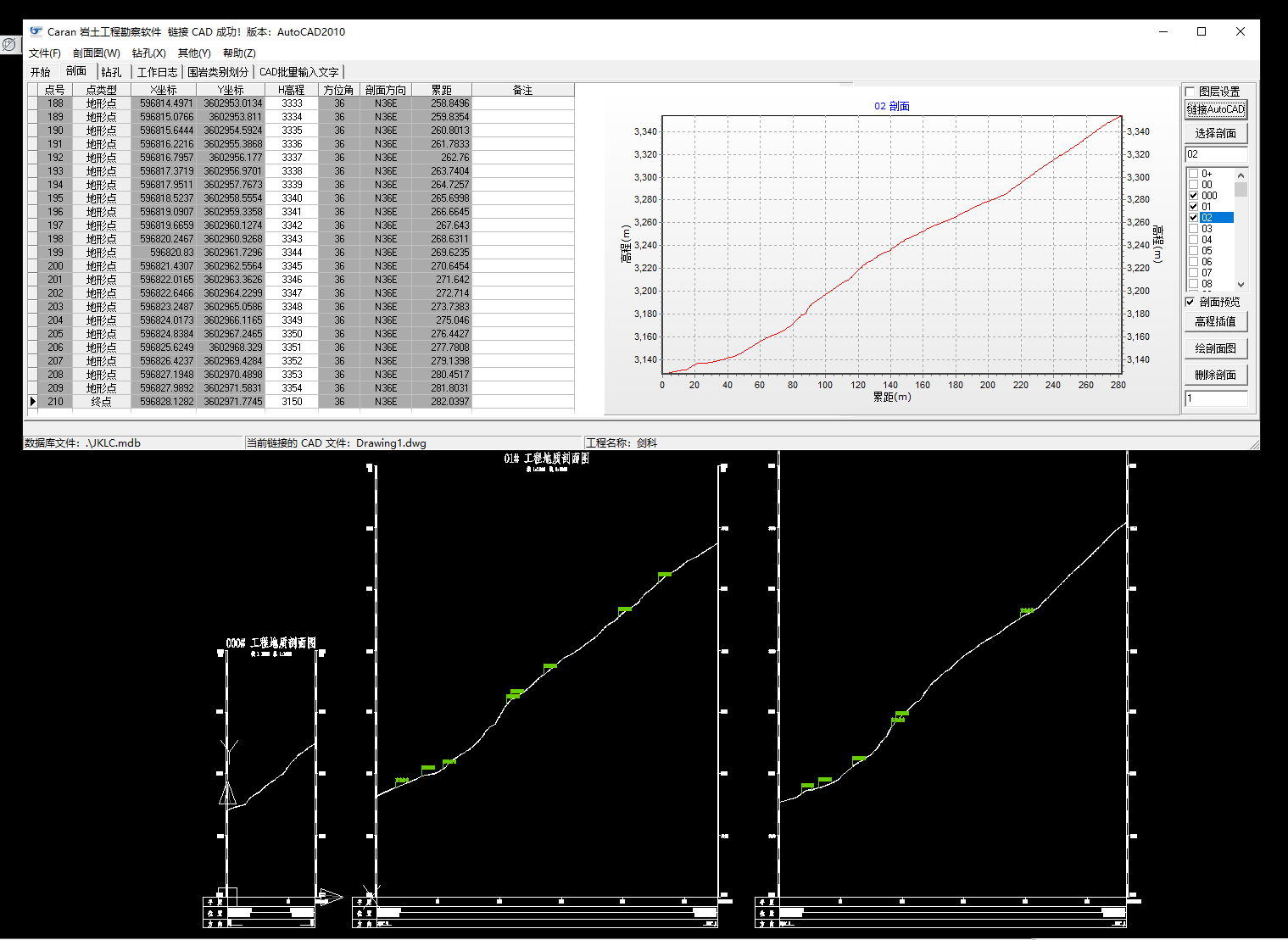Click section list scroll up arrow

1241,175
